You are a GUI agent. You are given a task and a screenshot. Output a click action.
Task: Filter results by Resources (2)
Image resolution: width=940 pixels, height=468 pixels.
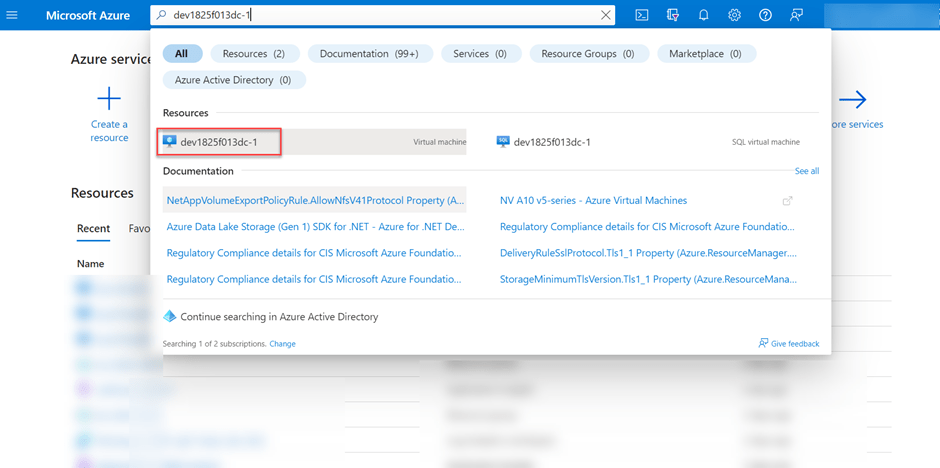254,54
